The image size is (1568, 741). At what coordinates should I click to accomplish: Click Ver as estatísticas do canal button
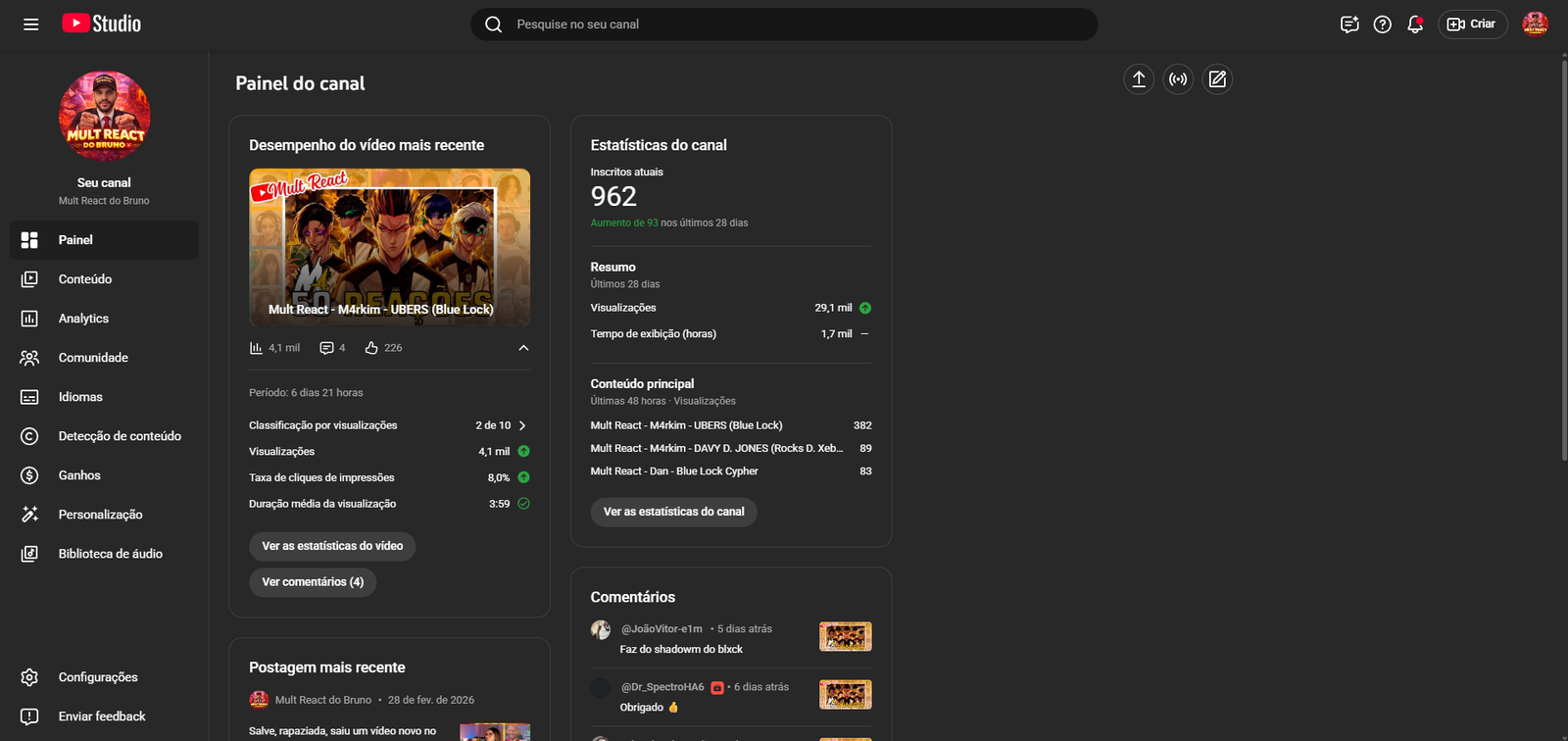673,512
